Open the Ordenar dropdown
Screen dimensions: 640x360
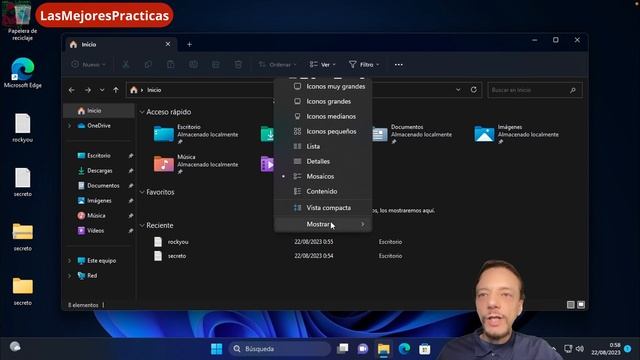pos(278,64)
